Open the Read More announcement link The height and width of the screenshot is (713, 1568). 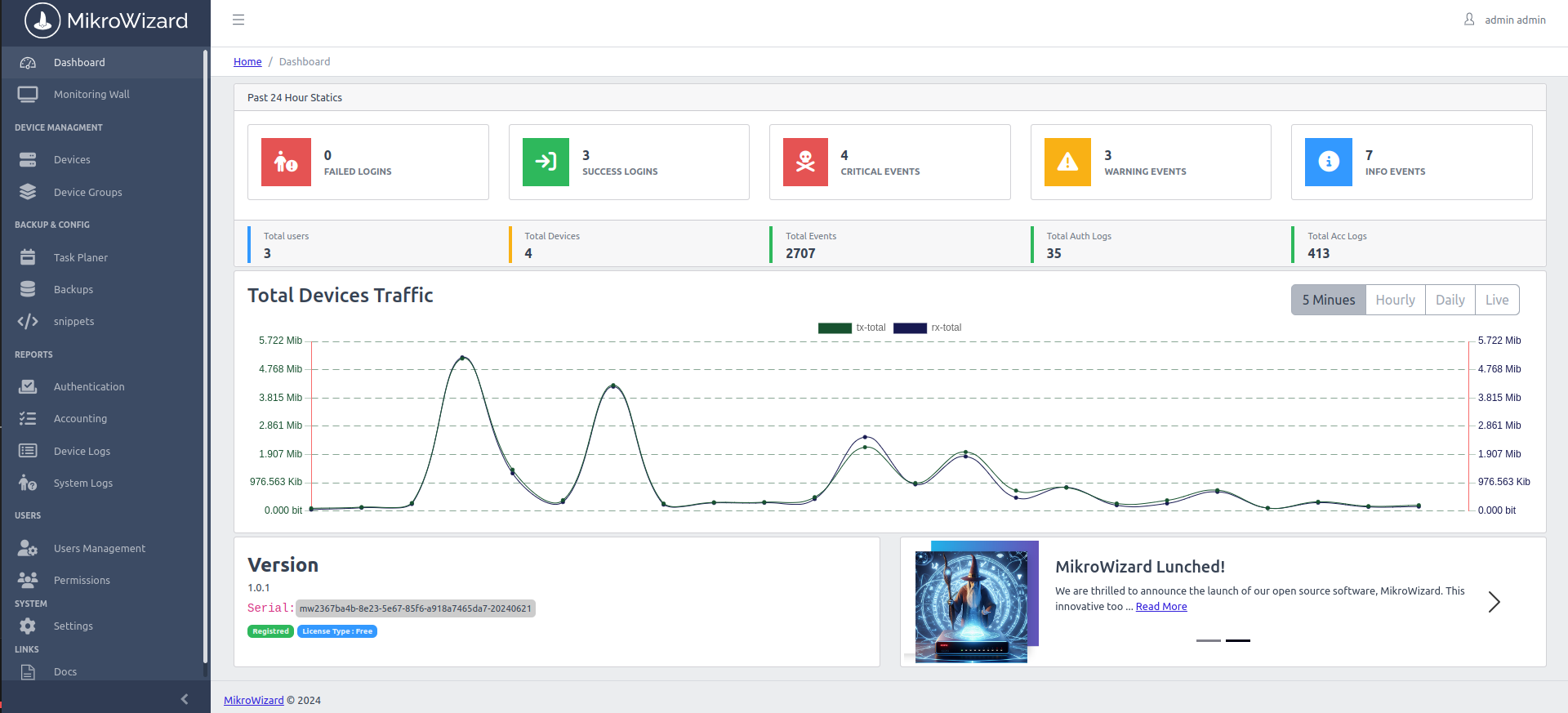1160,607
